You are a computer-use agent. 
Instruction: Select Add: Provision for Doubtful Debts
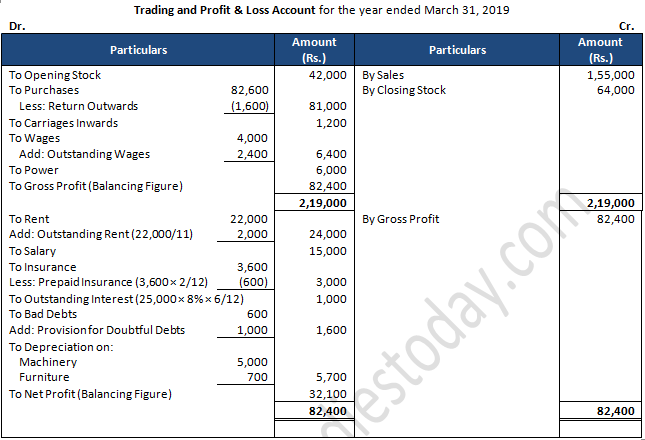pos(97,330)
